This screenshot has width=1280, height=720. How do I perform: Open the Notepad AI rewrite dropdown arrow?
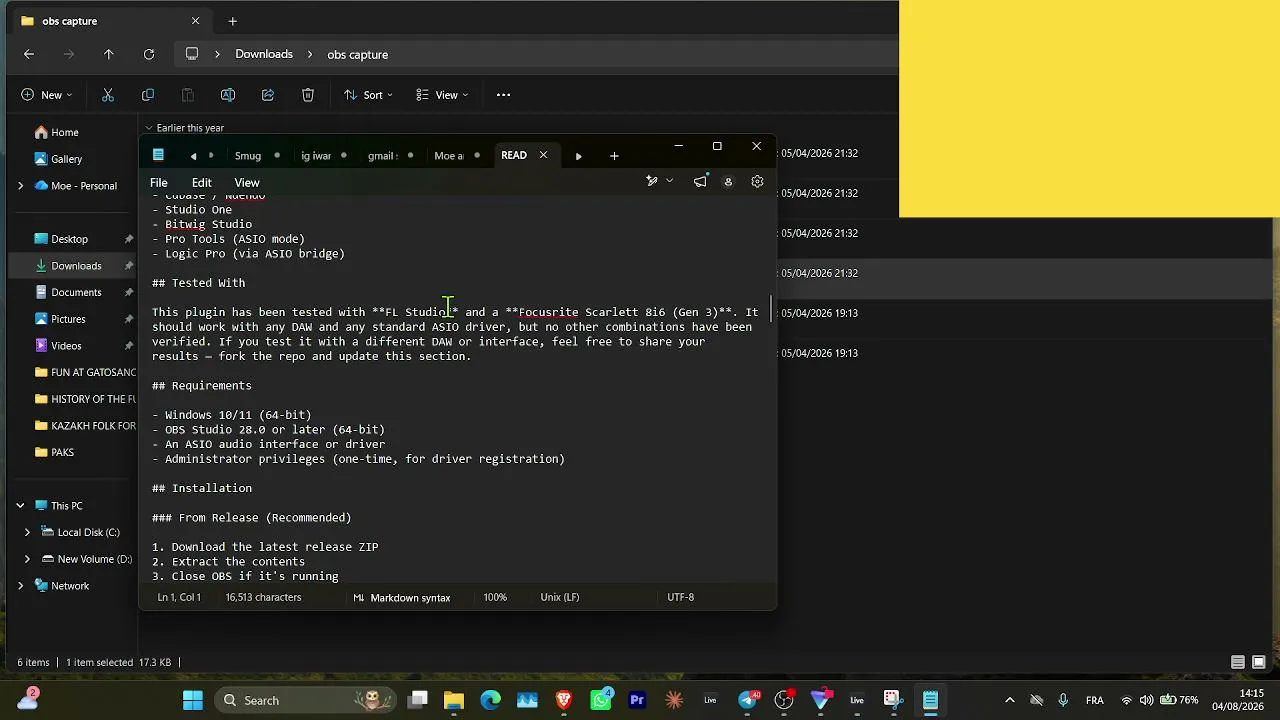coord(669,181)
